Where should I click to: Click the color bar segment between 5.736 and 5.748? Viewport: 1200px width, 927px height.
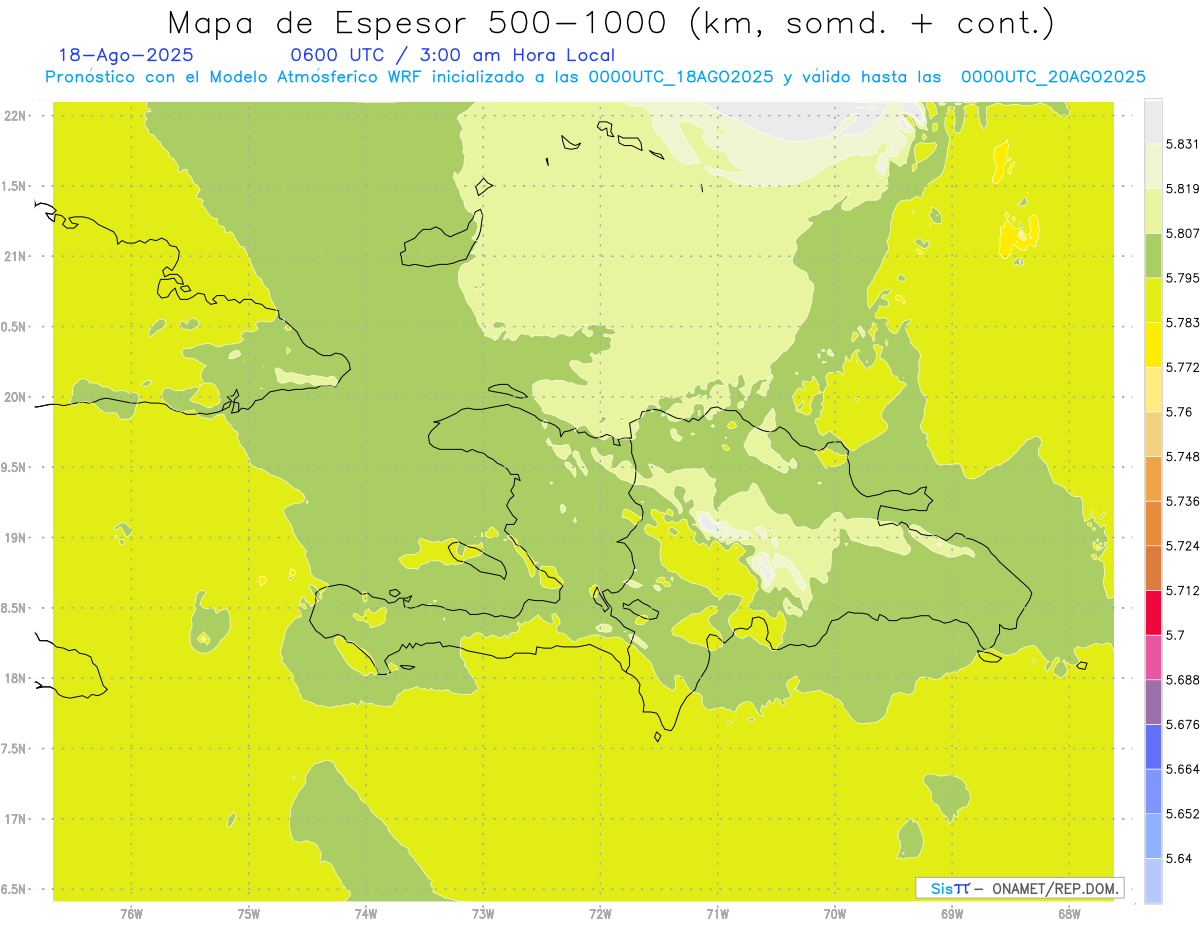[x=1153, y=478]
